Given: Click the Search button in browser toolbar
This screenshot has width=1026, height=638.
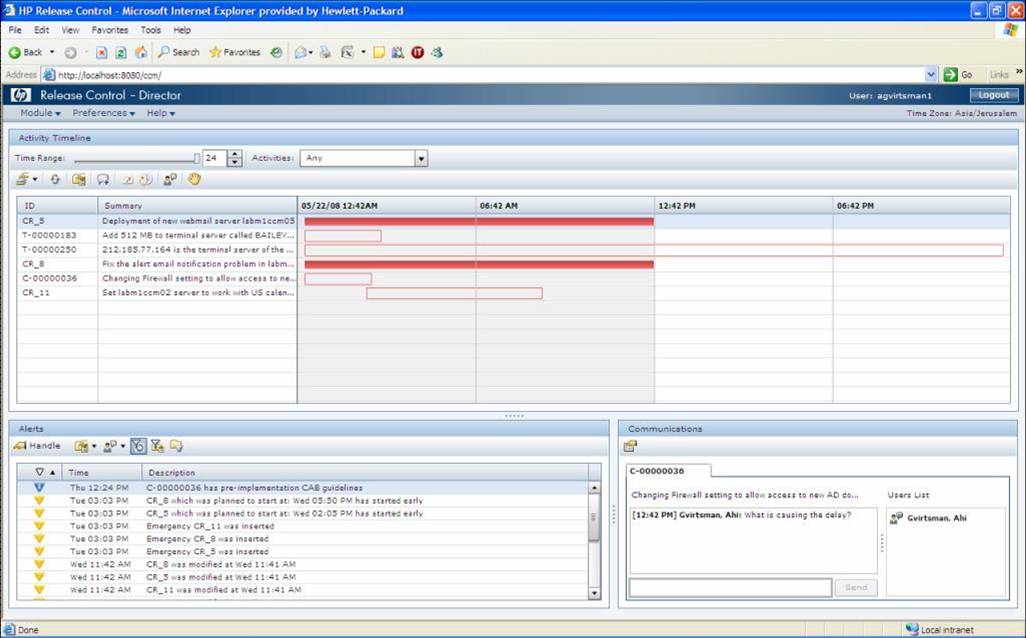Looking at the screenshot, I should click(x=179, y=52).
